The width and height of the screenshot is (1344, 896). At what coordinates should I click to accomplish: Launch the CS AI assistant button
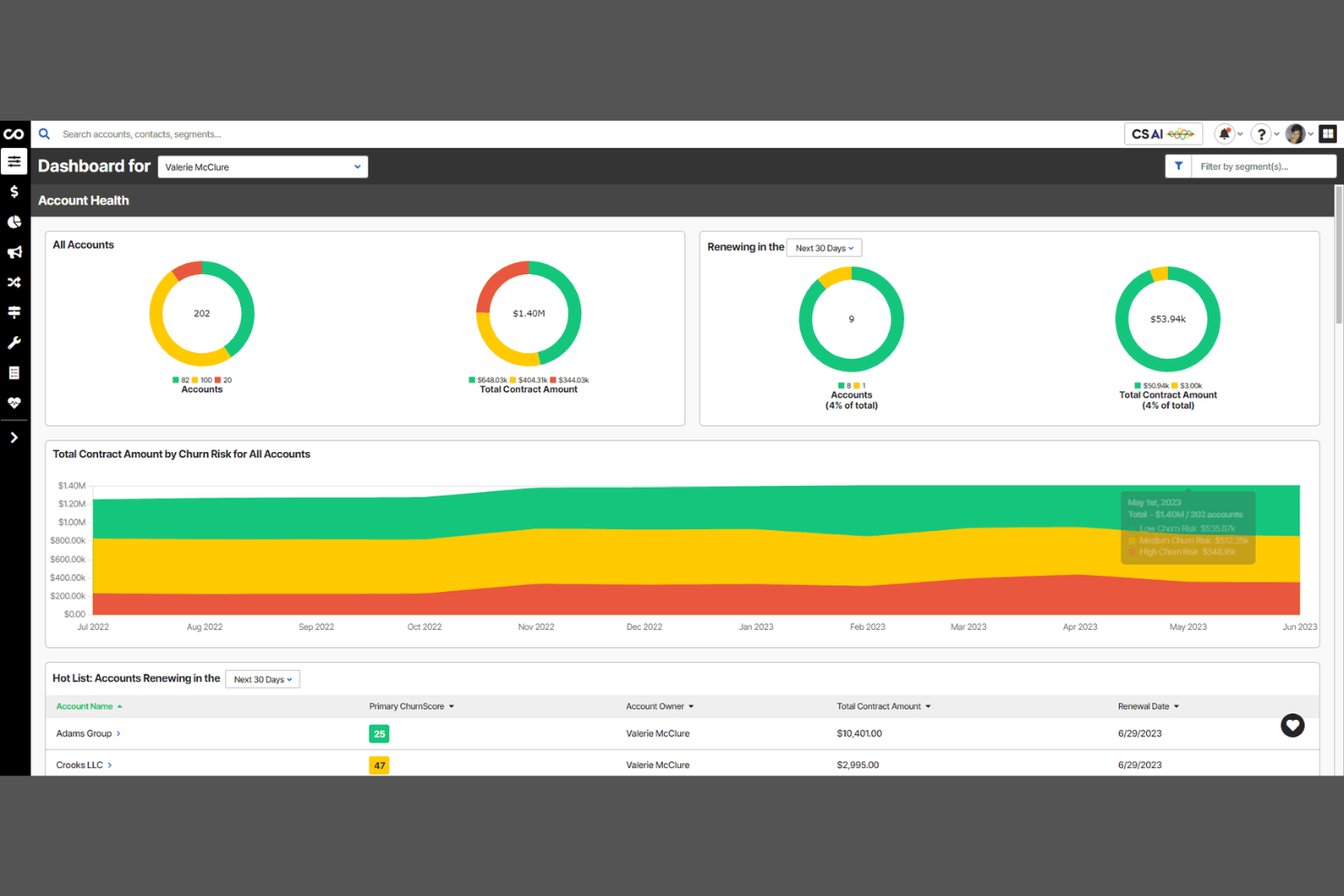[x=1163, y=133]
